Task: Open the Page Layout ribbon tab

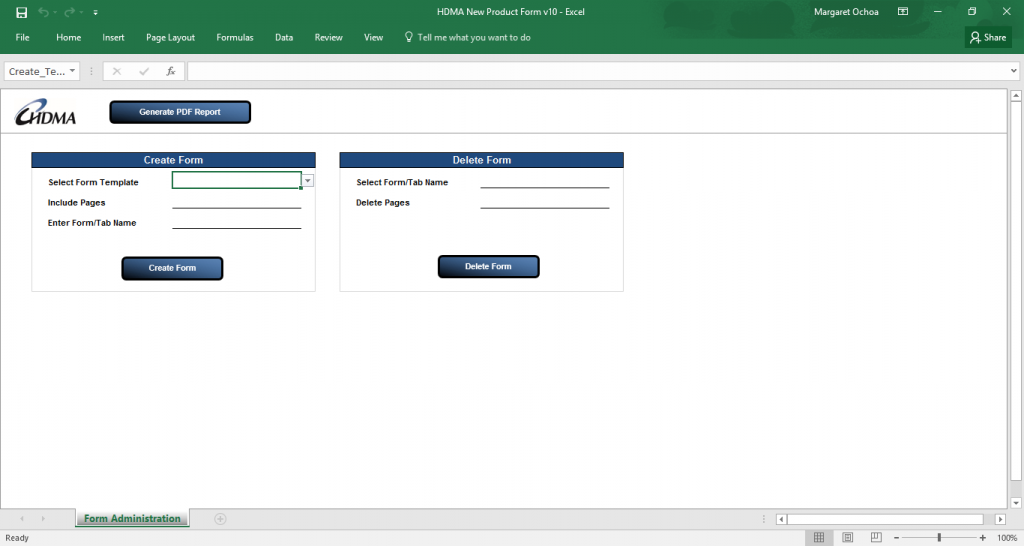Action: tap(170, 37)
